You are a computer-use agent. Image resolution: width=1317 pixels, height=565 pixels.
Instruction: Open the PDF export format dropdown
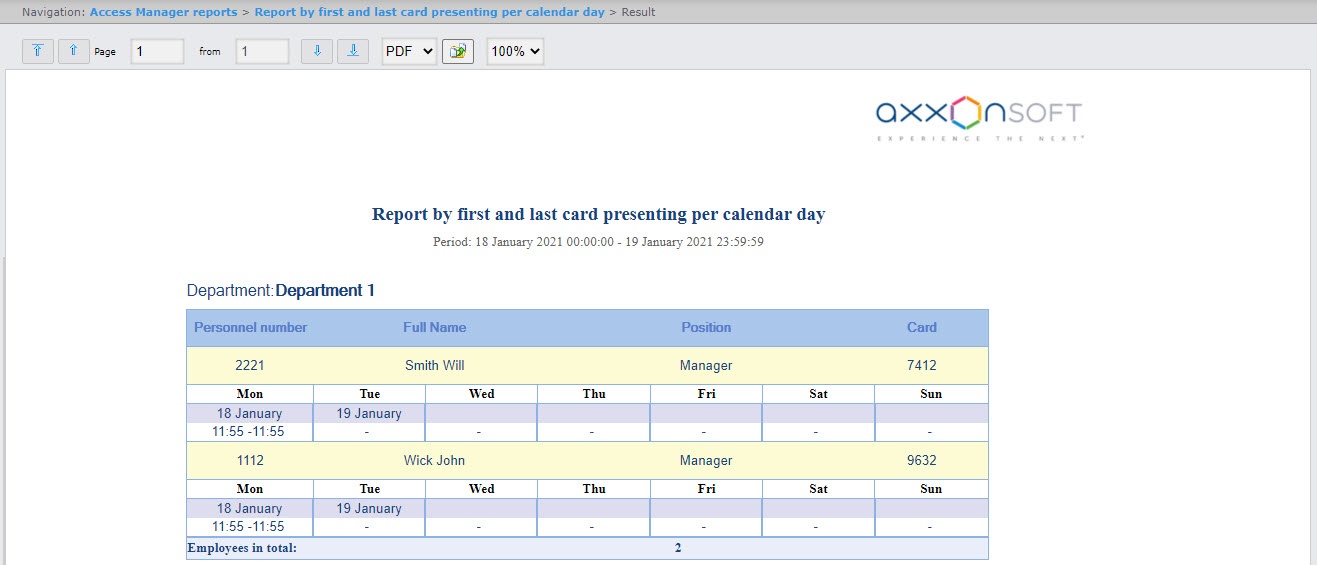click(409, 51)
